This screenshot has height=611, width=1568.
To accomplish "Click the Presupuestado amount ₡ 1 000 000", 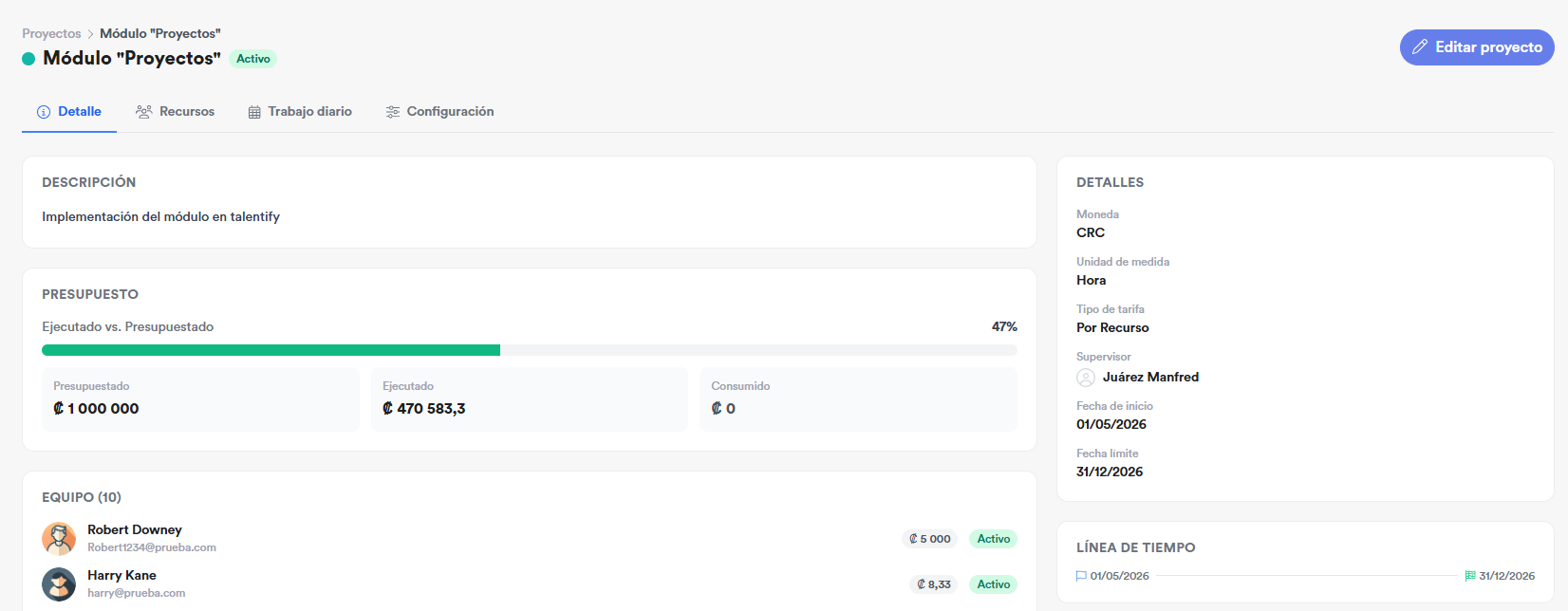I will click(x=96, y=409).
